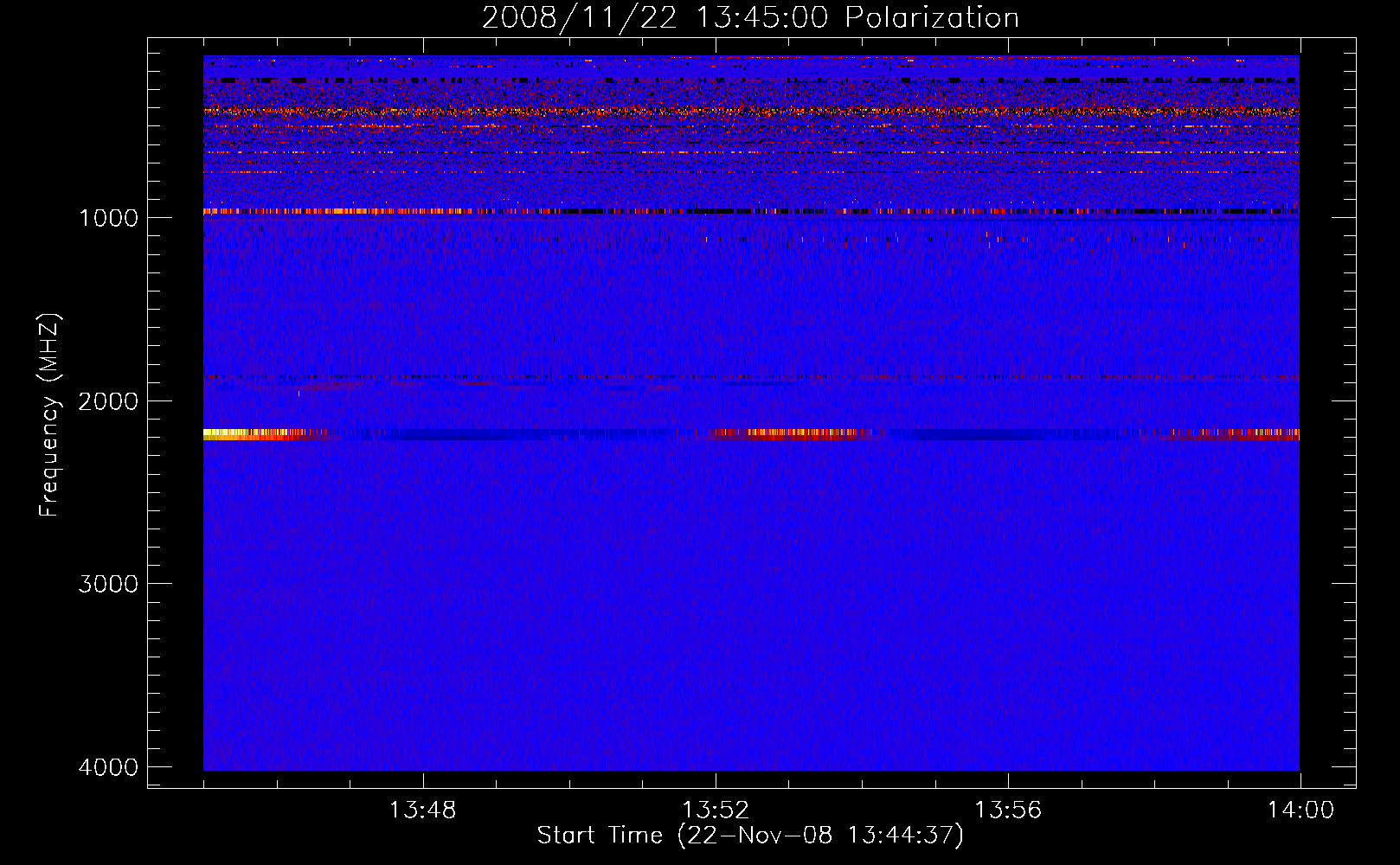Screen dimensions: 1400x865
Task: Click the 3000 frequency tick label
Action: 108,584
